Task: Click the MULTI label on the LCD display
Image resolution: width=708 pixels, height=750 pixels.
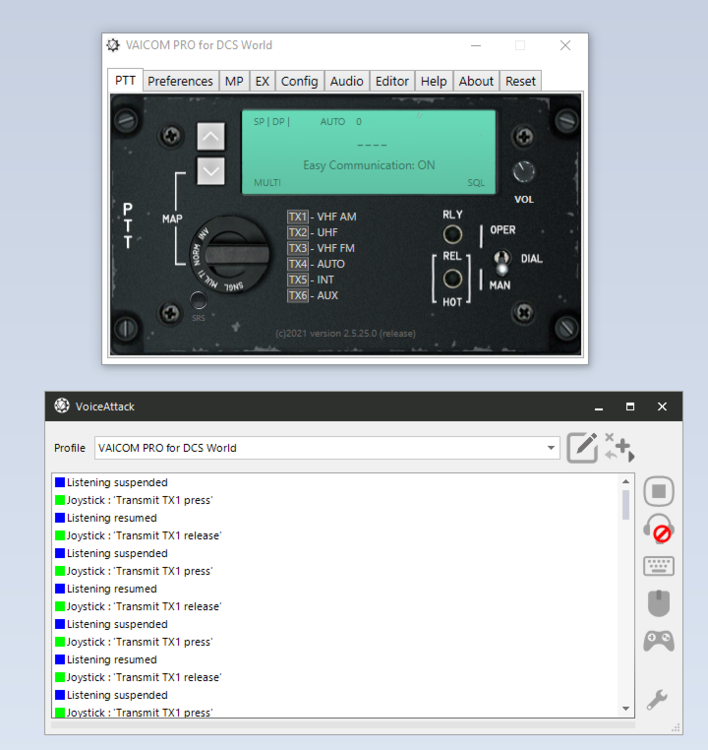Action: 267,183
